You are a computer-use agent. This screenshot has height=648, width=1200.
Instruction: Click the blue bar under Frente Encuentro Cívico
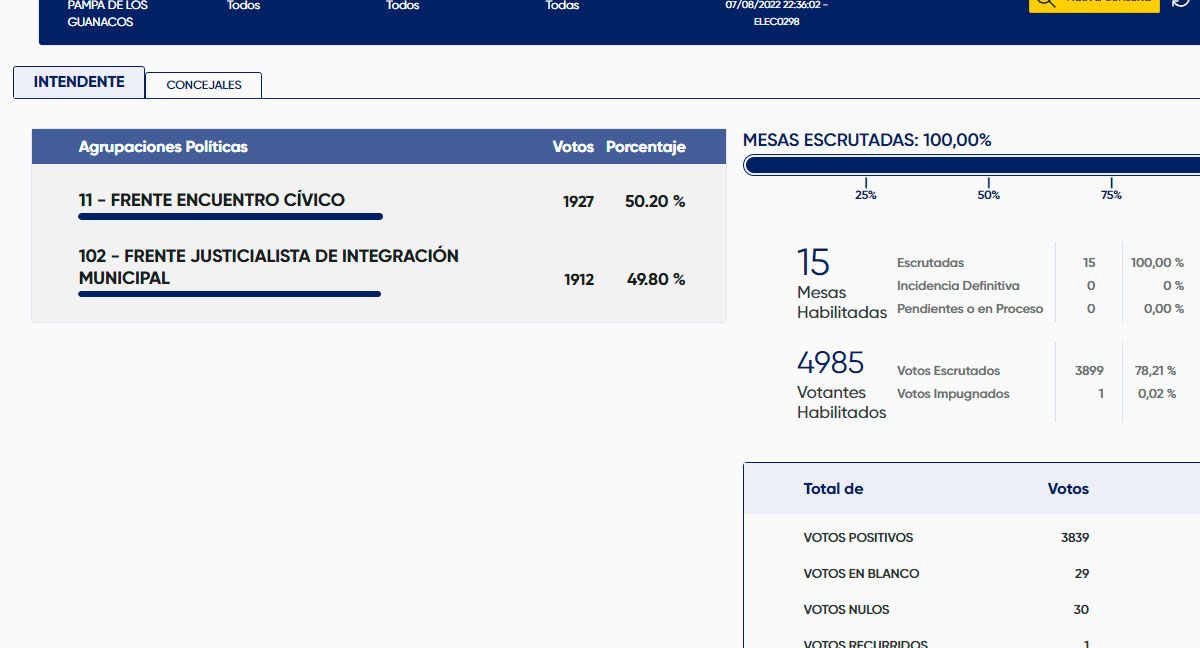coord(230,216)
